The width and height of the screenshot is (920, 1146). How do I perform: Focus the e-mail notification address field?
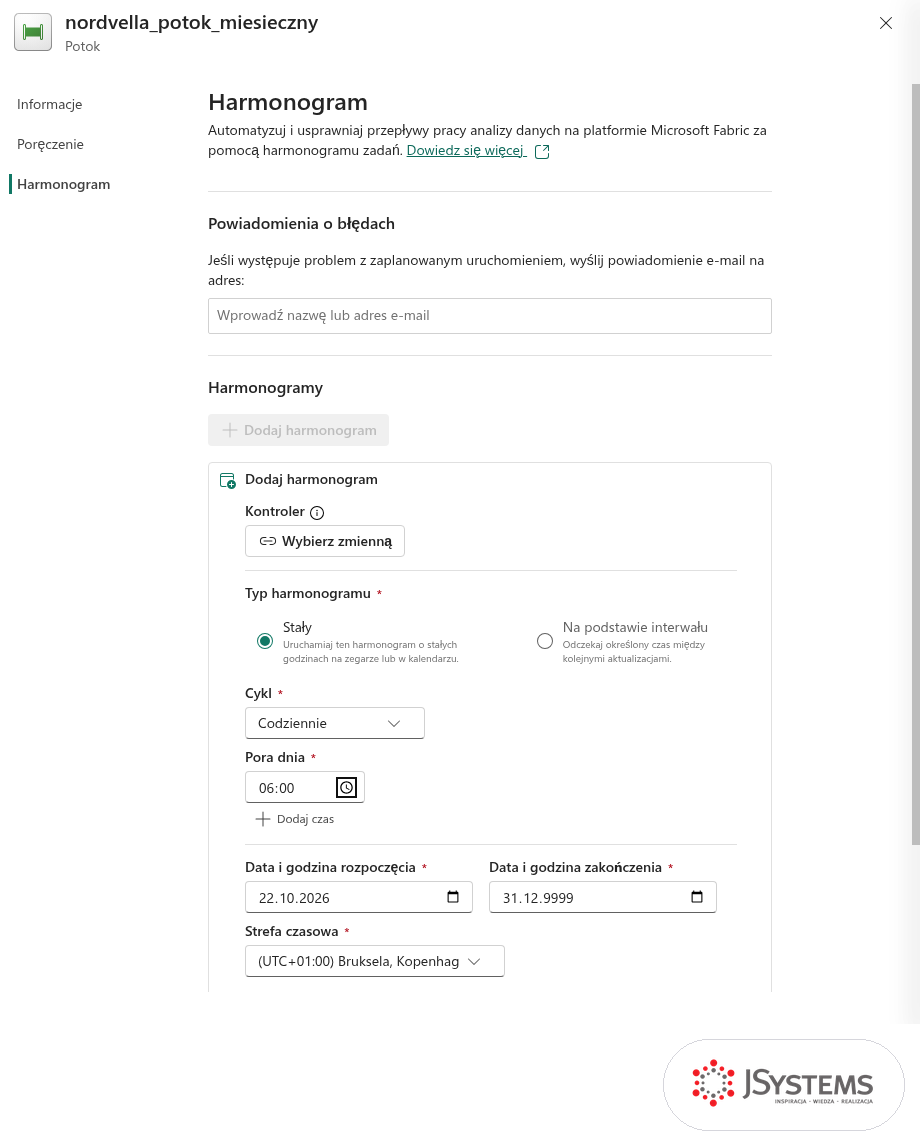point(490,316)
